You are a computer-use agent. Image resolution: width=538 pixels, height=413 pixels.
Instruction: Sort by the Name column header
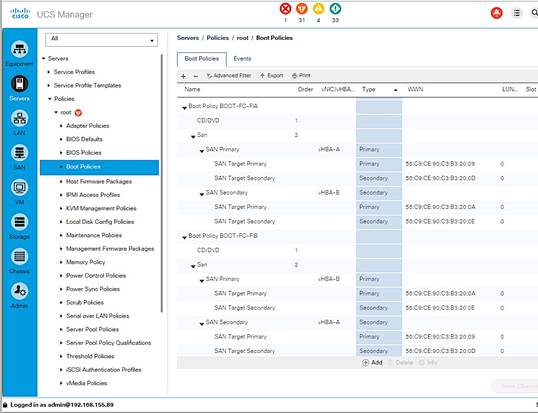tap(192, 89)
